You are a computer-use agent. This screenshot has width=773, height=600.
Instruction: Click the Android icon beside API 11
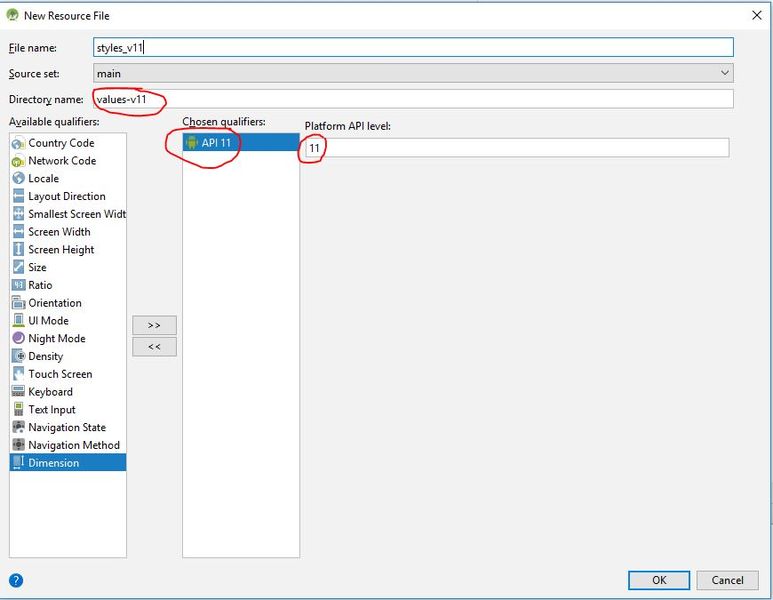click(191, 143)
